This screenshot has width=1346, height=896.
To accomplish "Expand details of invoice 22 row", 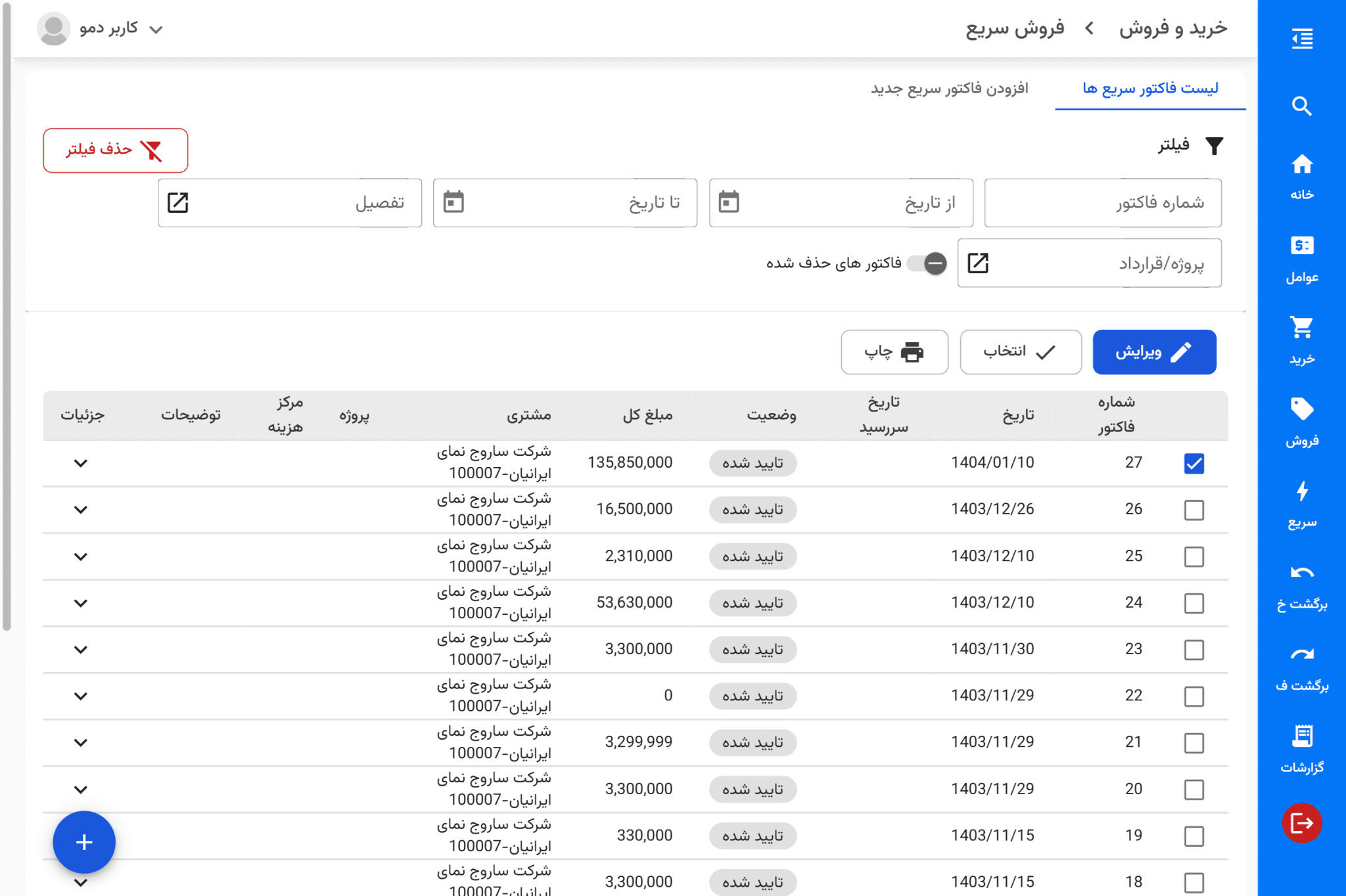I will point(81,696).
